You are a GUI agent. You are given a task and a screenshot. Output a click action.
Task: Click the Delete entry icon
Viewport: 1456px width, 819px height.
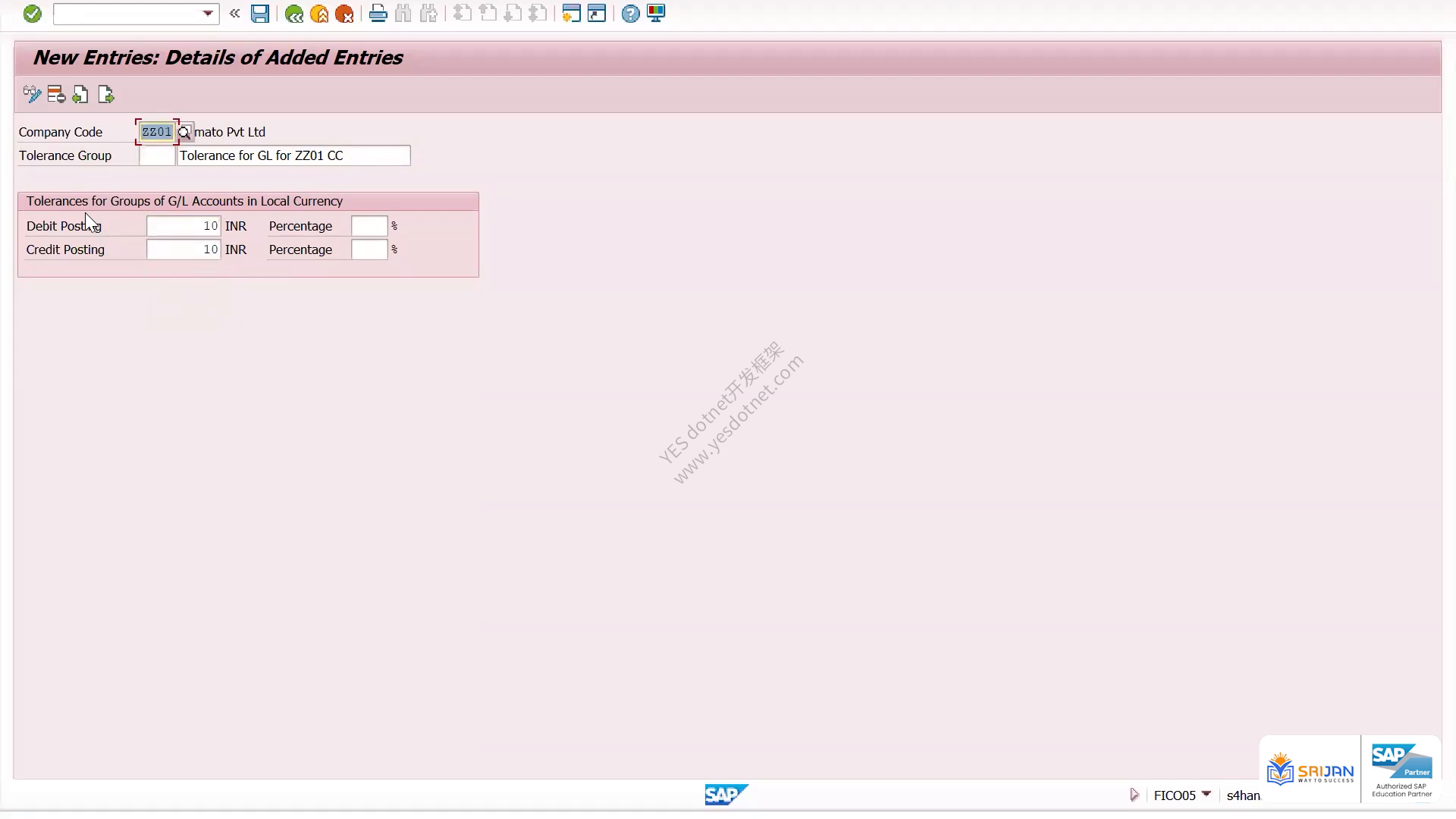(x=56, y=95)
